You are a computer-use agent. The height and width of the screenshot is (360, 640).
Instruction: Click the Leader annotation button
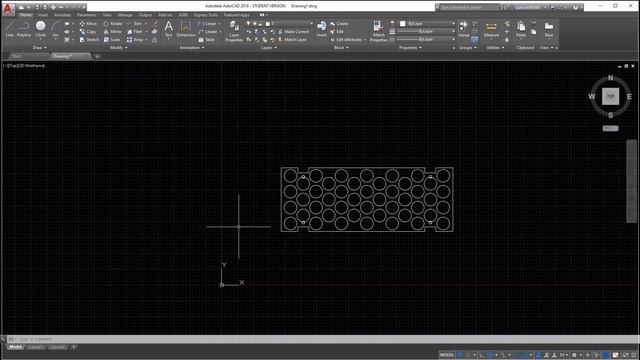[208, 32]
